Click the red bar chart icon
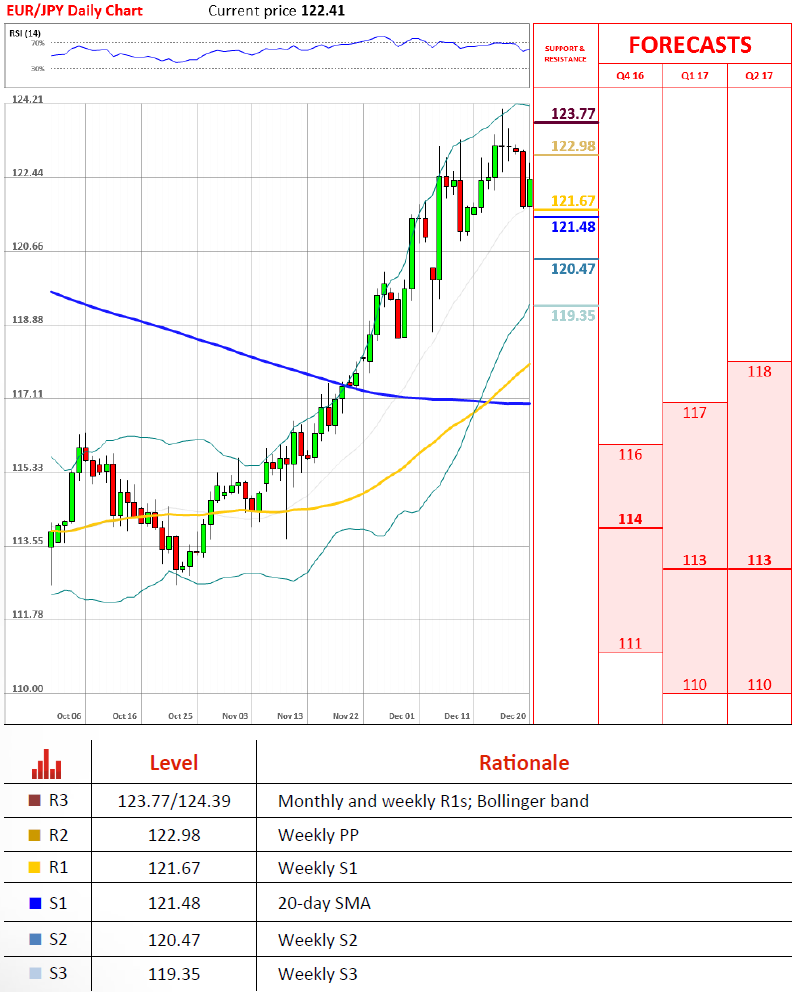The width and height of the screenshot is (796, 992). click(x=47, y=764)
